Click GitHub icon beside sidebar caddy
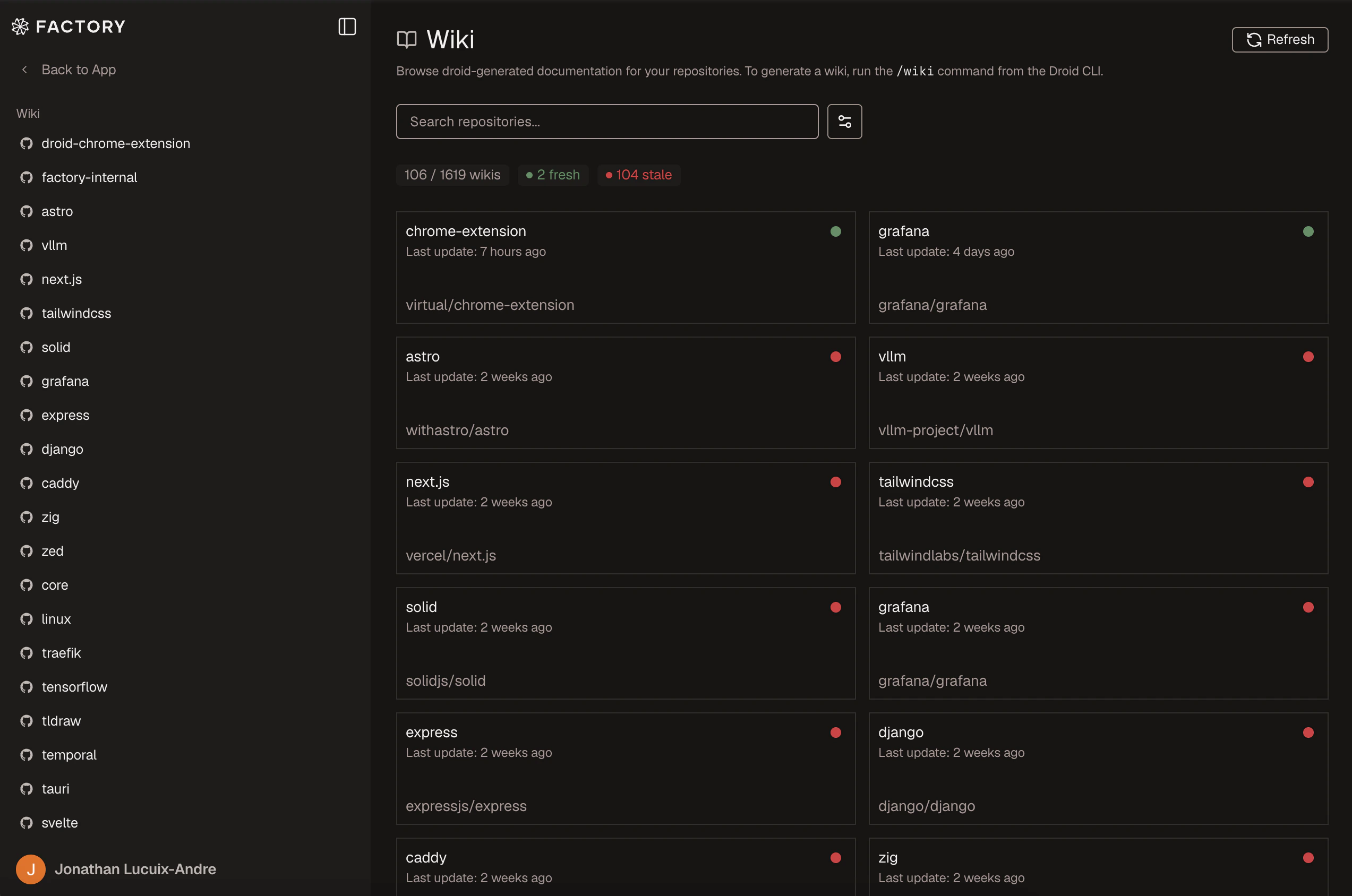Screen dimensions: 1352x896 coord(27,483)
